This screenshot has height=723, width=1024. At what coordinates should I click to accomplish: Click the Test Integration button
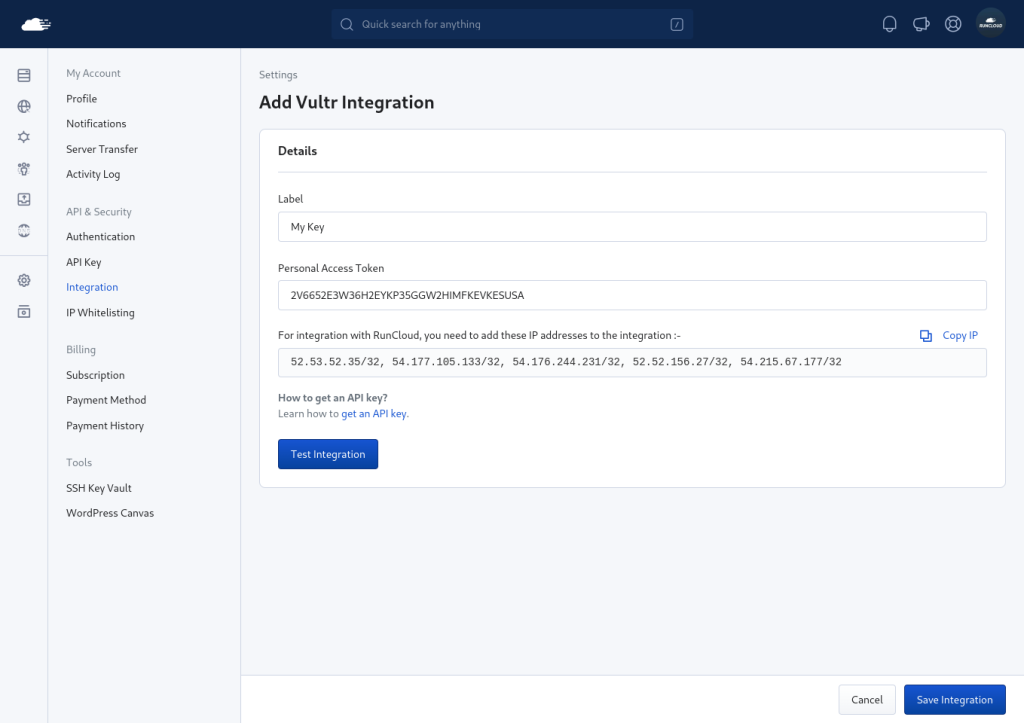328,454
